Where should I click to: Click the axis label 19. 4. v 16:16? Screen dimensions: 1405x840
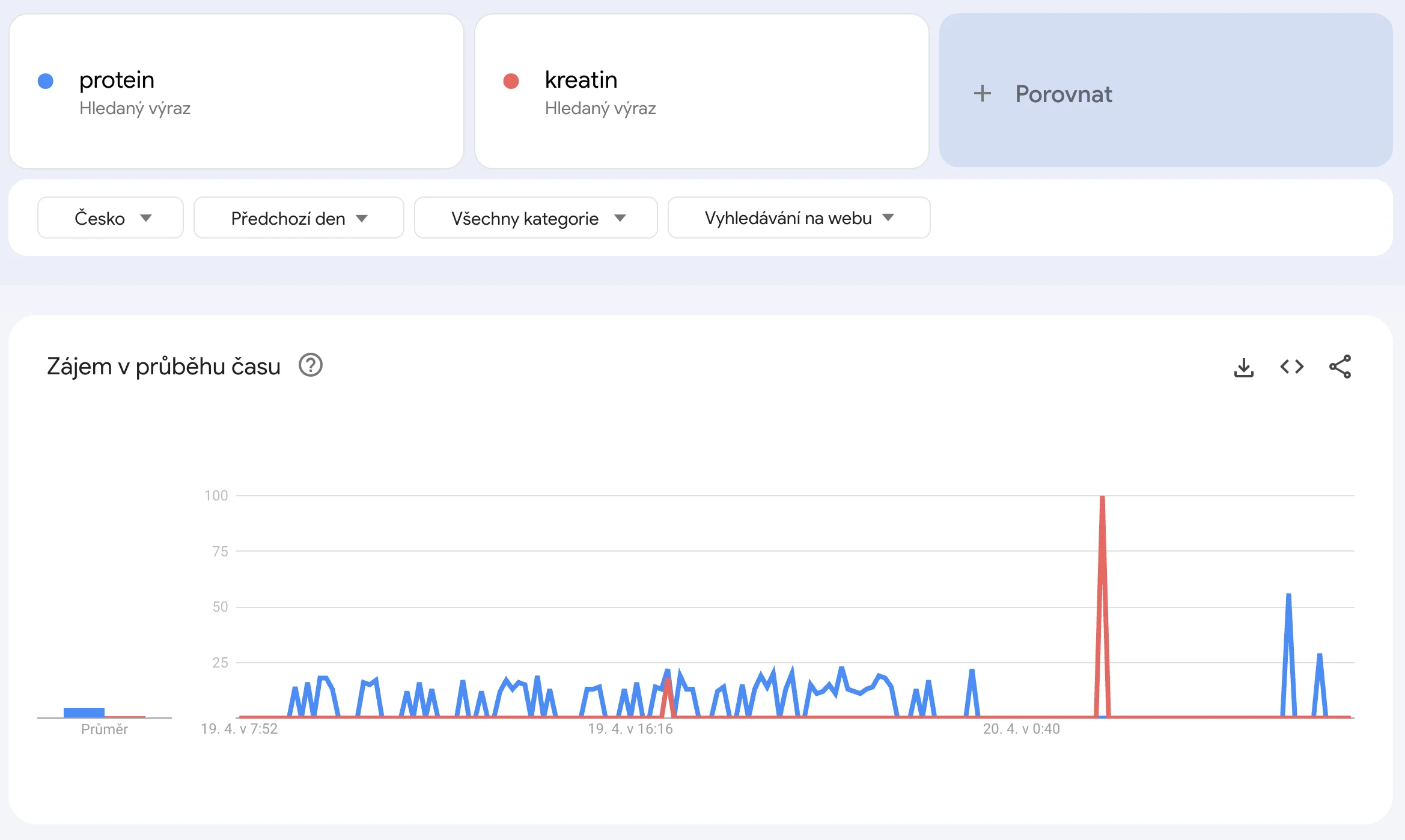coord(630,729)
